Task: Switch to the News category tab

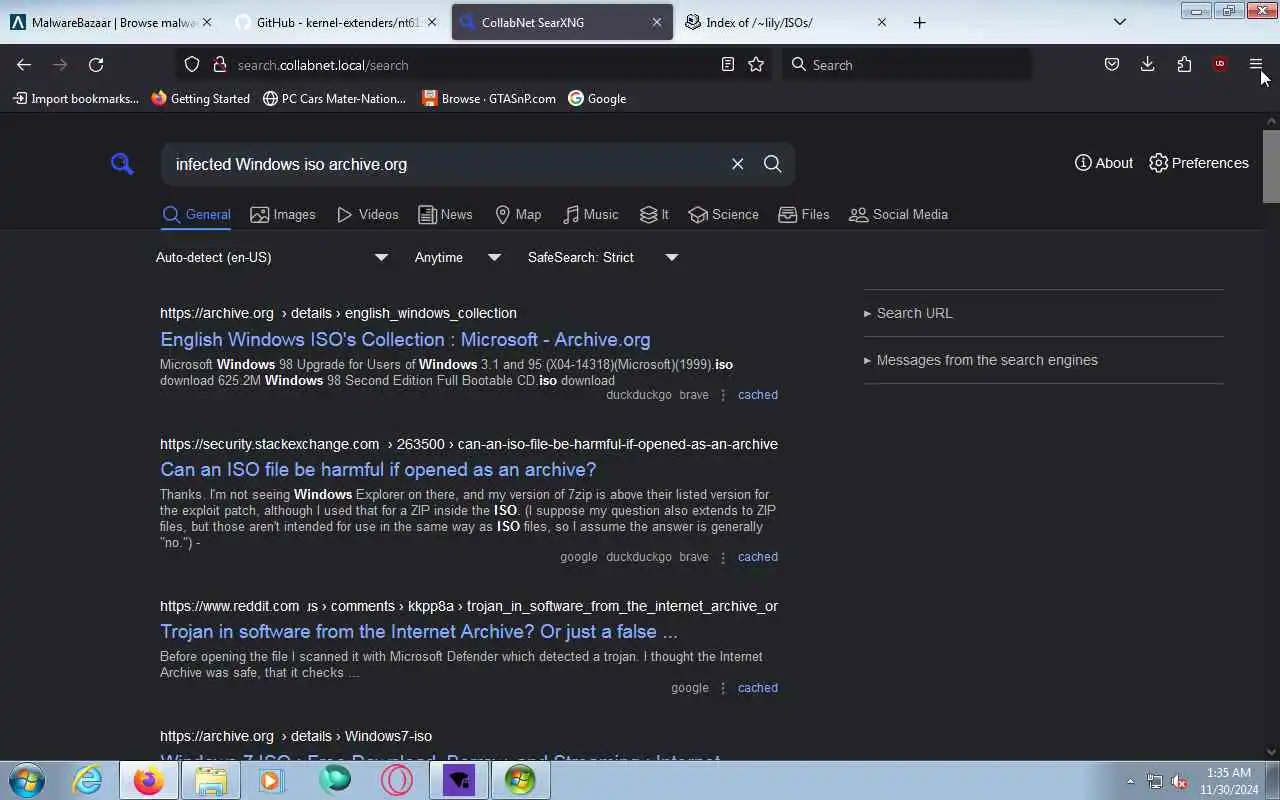Action: [445, 214]
